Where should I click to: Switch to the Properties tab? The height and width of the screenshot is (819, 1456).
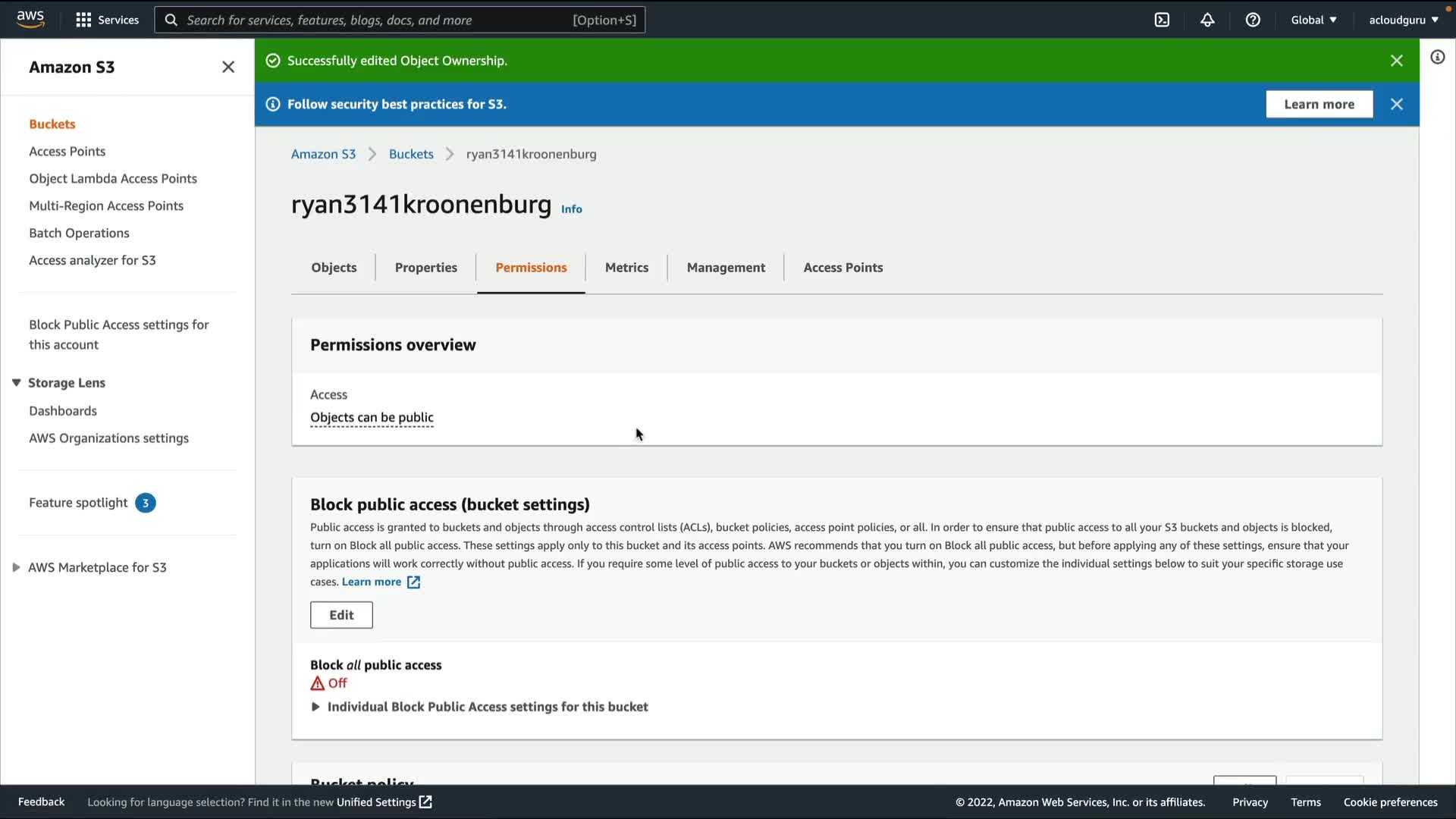[425, 268]
